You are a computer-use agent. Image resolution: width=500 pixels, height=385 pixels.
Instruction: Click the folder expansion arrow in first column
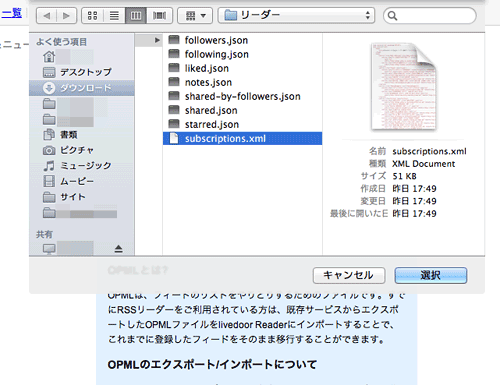click(157, 40)
